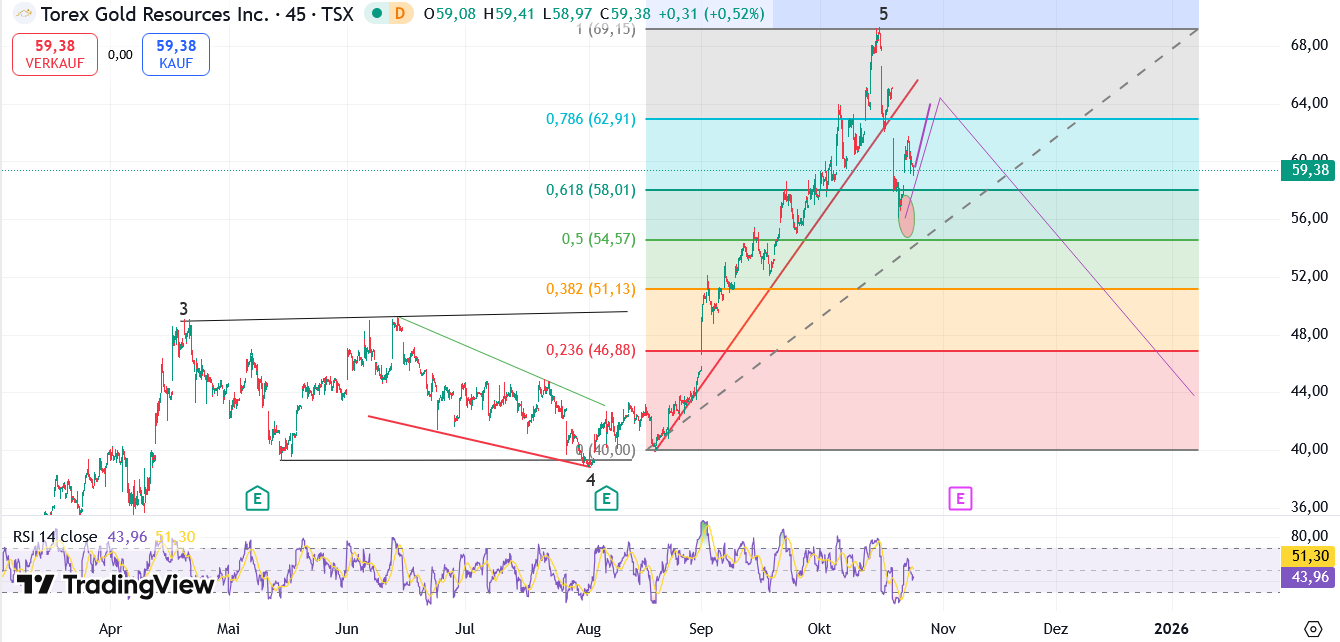1340x642 pixels.
Task: Click the 48,00 price axis label
Action: coord(1309,334)
